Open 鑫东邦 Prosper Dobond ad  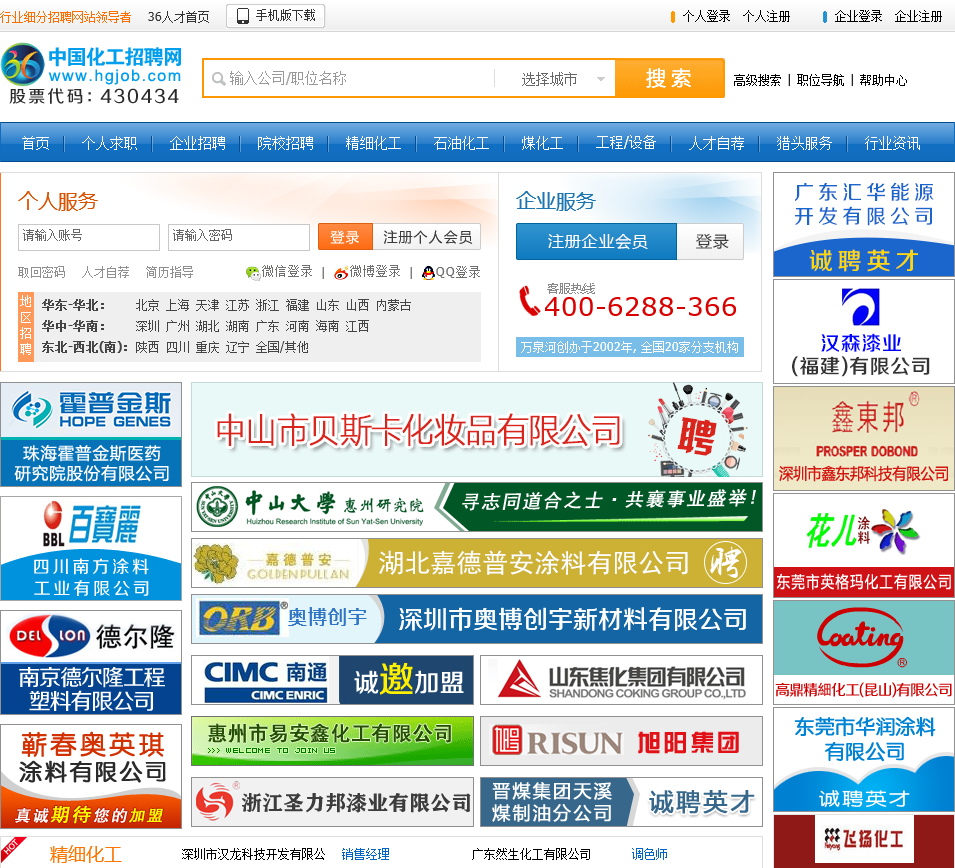coord(864,439)
